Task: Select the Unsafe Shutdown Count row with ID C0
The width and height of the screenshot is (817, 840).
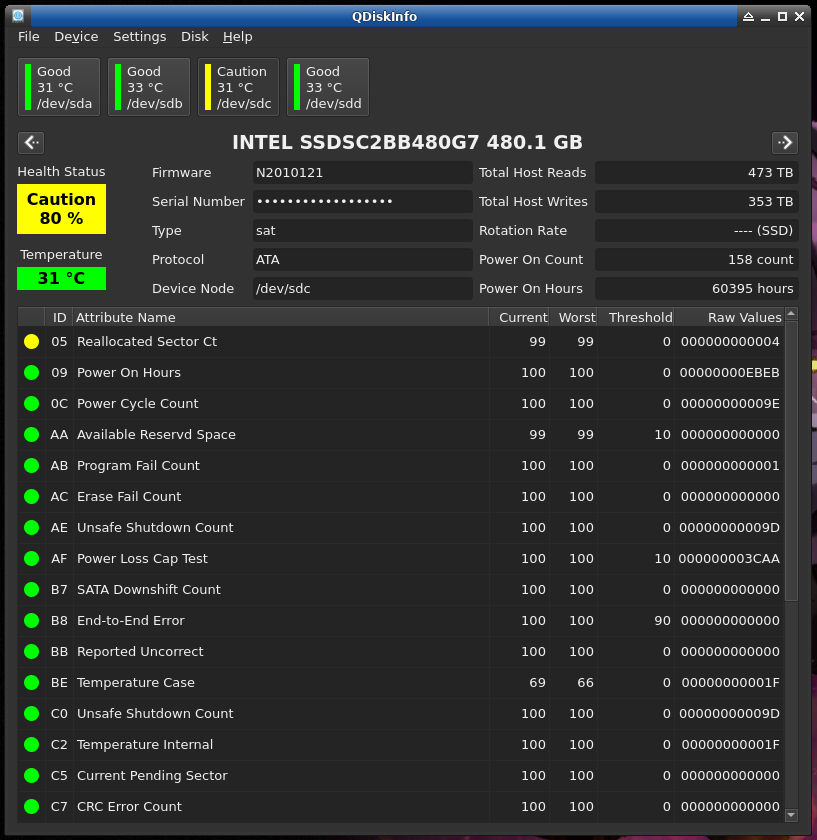Action: pyautogui.click(x=401, y=714)
